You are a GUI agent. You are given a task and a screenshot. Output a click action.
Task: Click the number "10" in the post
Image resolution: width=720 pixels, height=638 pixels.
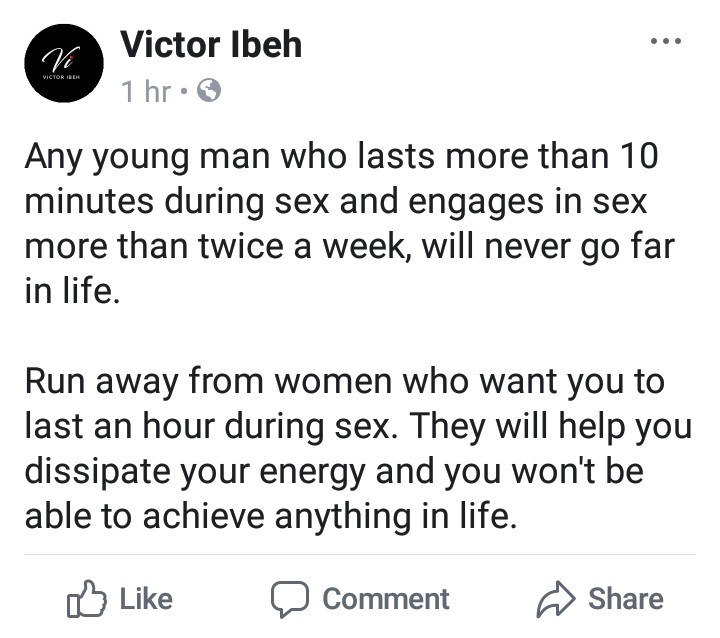[x=639, y=157]
